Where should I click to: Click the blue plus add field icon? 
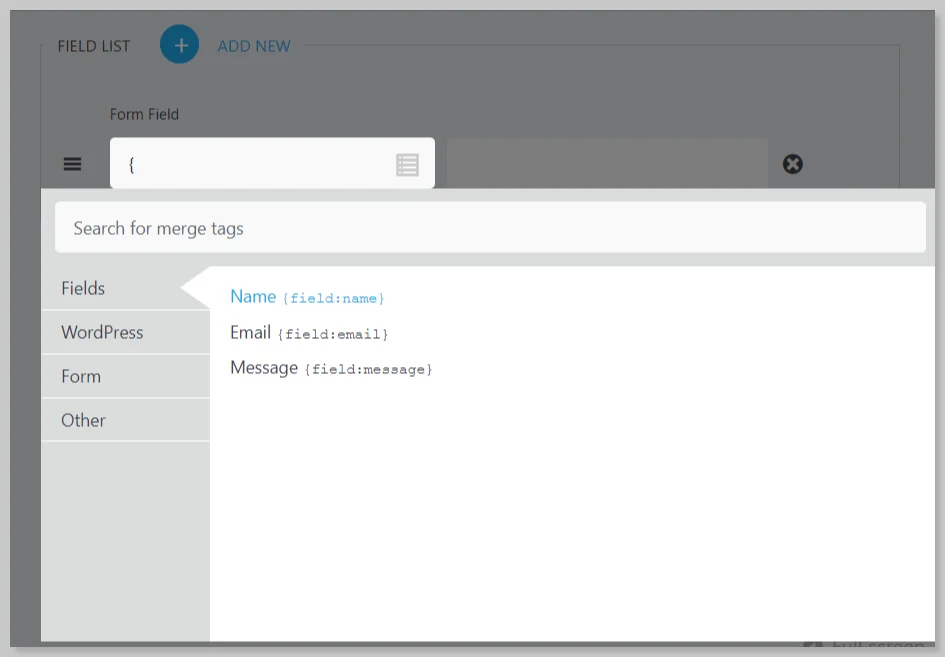click(x=180, y=45)
